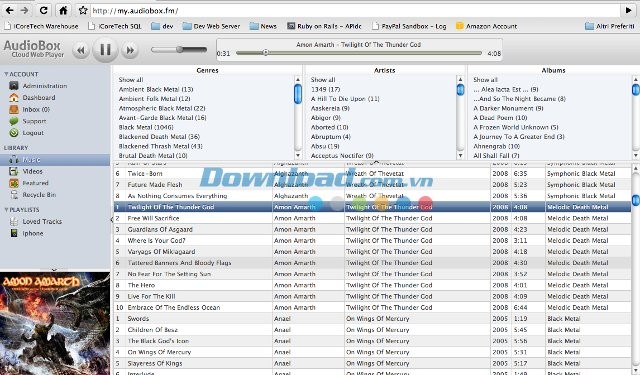Click the Artists list scrollbar up arrow
Screen dimensions: 640x375
pyautogui.click(x=460, y=80)
